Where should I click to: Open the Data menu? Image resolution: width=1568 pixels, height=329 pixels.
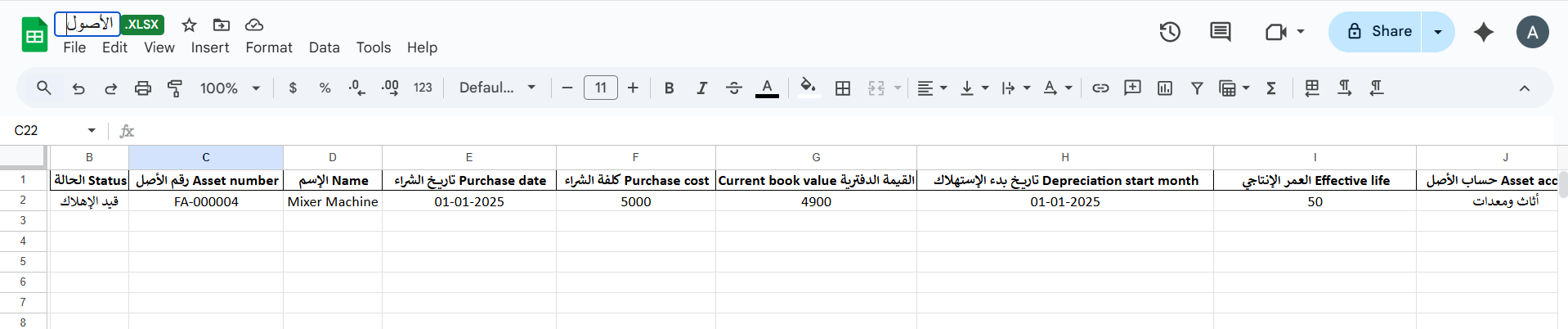coord(324,47)
